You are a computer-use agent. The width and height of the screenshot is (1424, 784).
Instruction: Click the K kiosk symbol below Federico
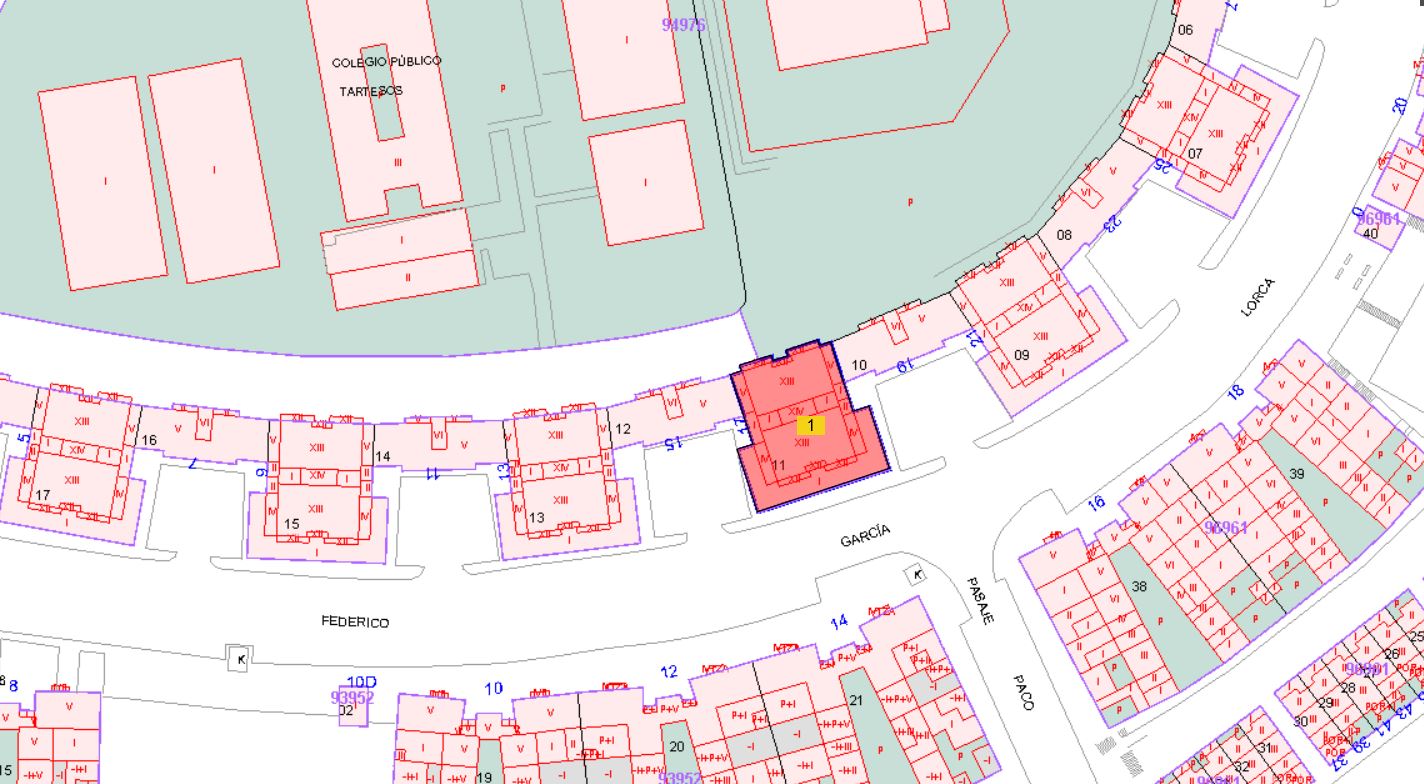coord(239,658)
